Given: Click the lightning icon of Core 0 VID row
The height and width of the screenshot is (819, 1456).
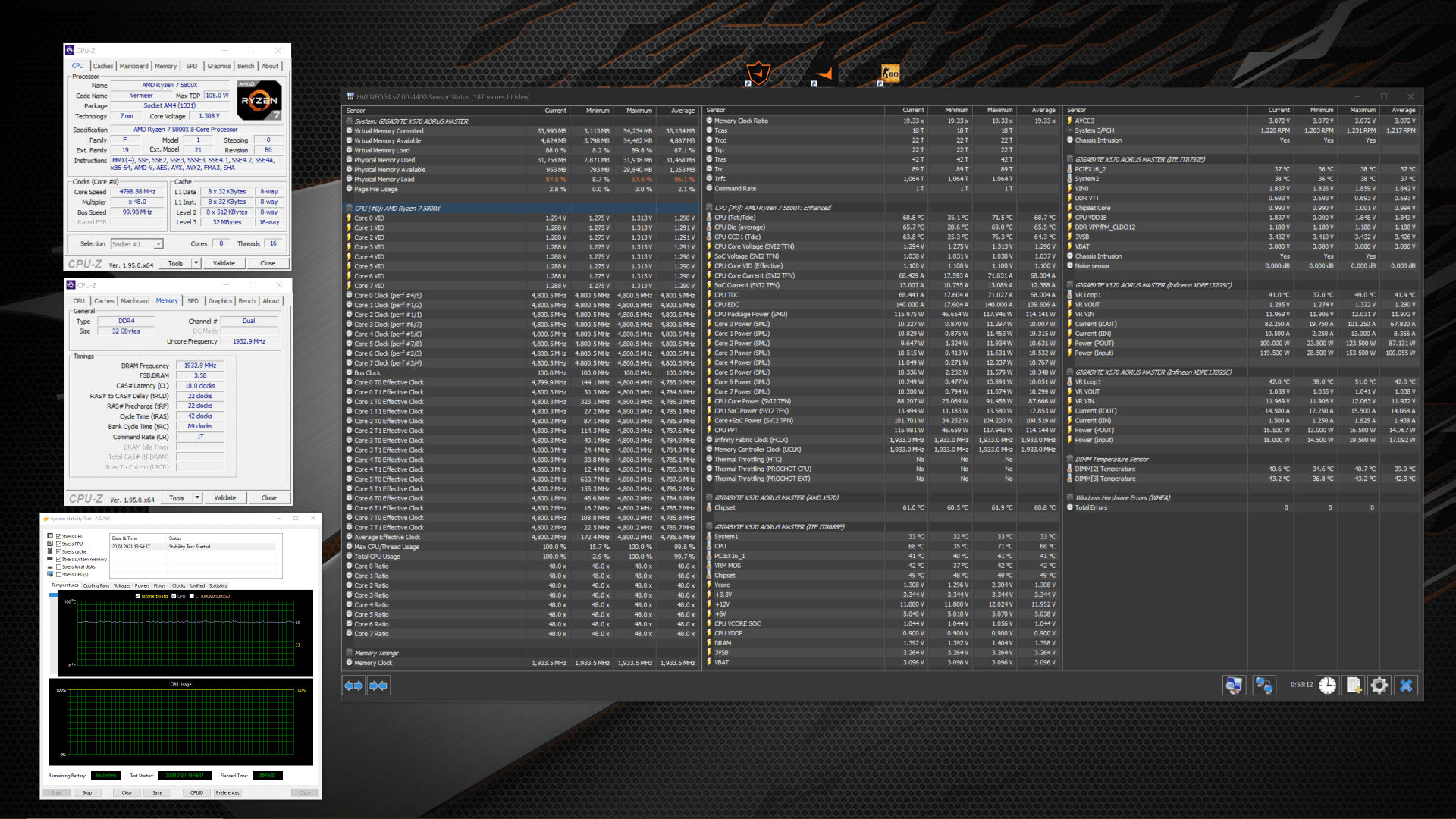Looking at the screenshot, I should coord(349,218).
